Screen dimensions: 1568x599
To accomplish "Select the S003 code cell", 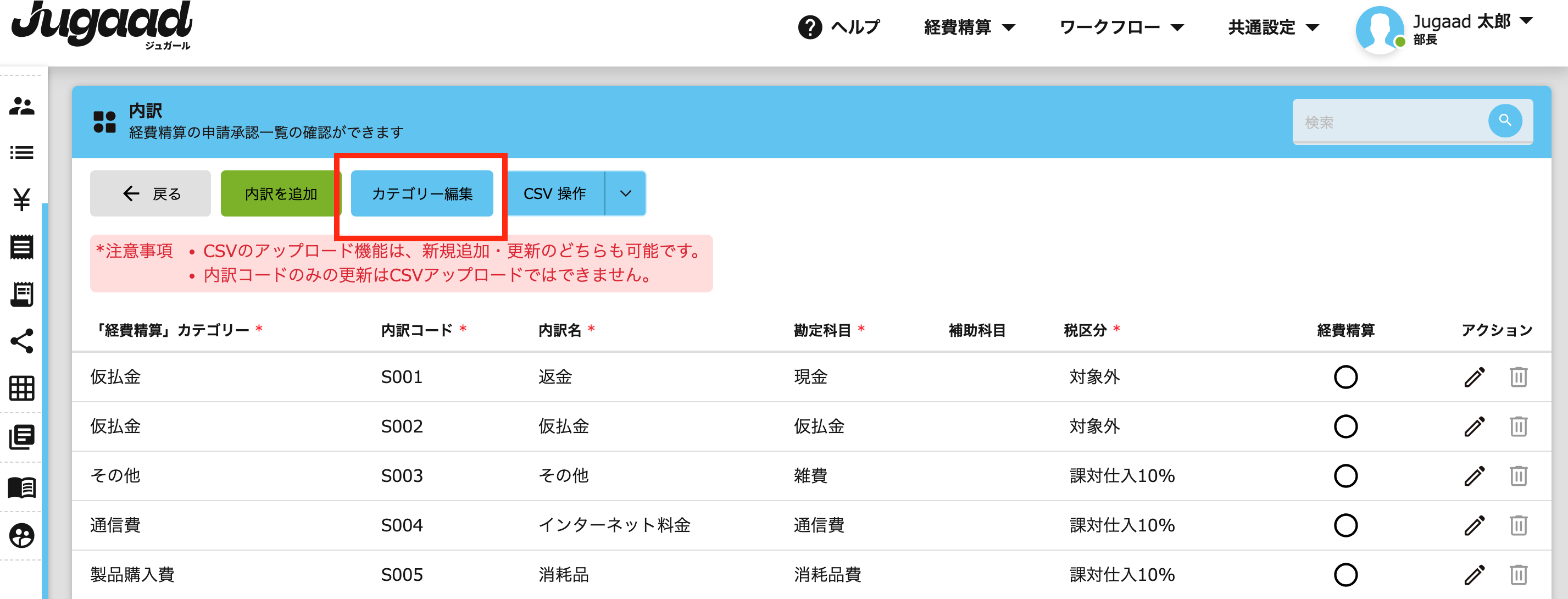I will pos(402,475).
